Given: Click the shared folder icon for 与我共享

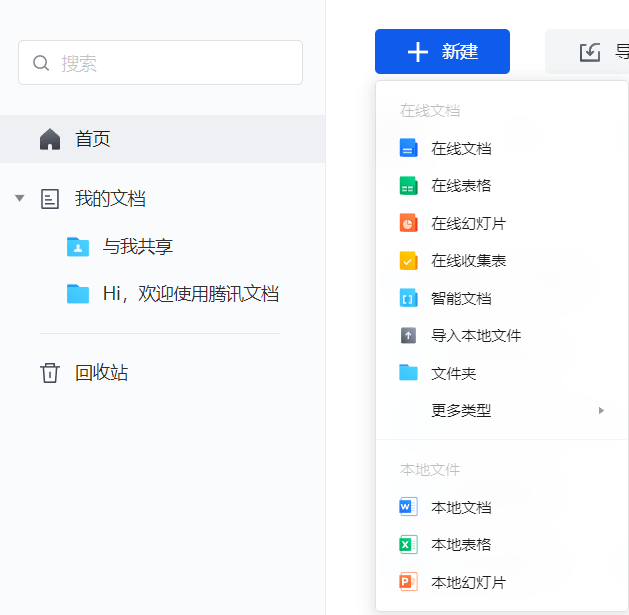Looking at the screenshot, I should point(78,246).
